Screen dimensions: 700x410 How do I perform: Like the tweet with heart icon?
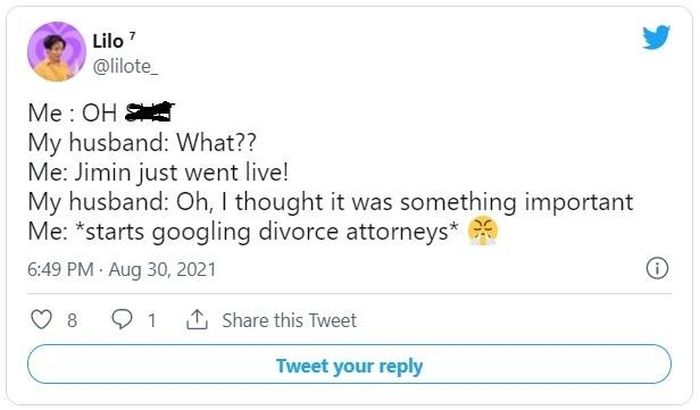click(x=41, y=320)
